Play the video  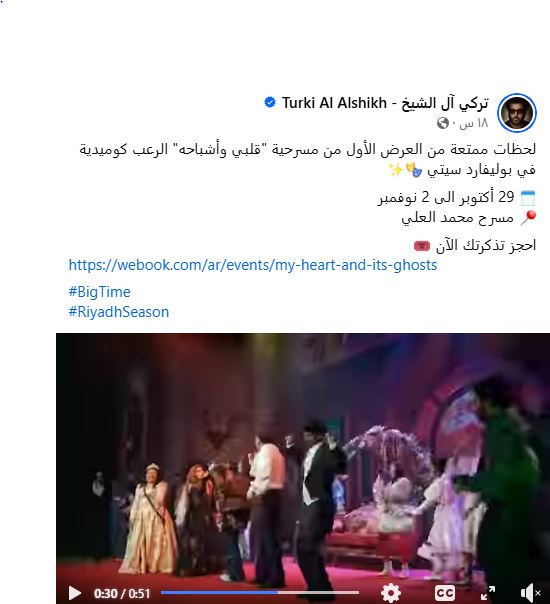coord(74,593)
